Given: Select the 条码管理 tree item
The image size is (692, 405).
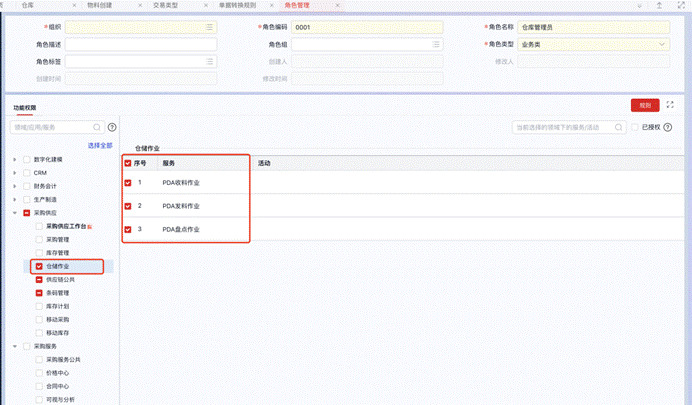Looking at the screenshot, I should point(57,293).
